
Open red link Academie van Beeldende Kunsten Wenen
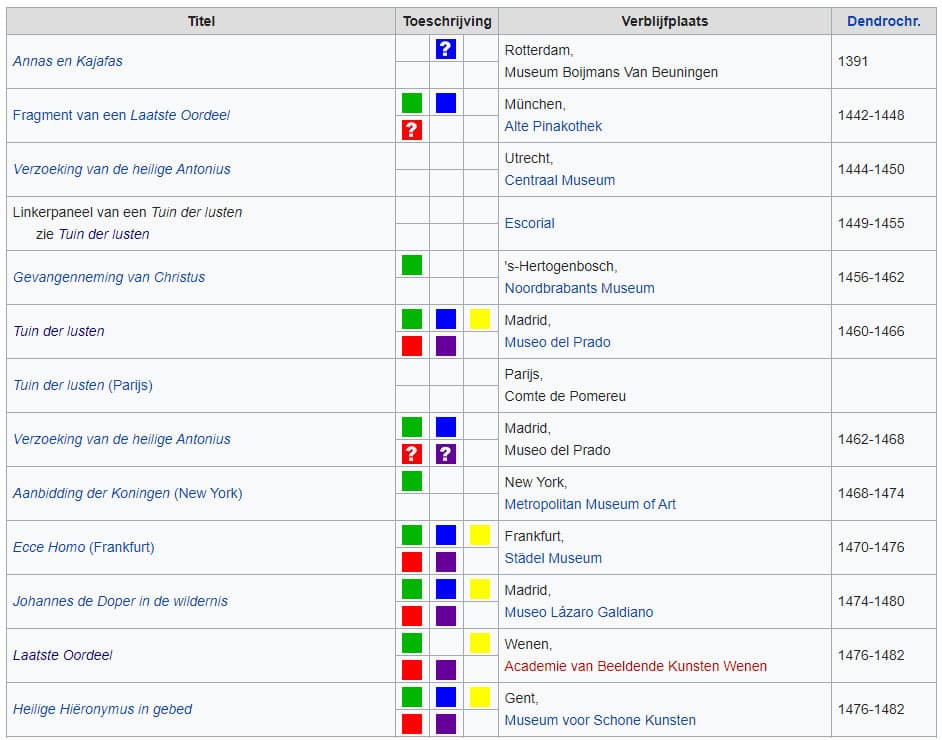(635, 666)
